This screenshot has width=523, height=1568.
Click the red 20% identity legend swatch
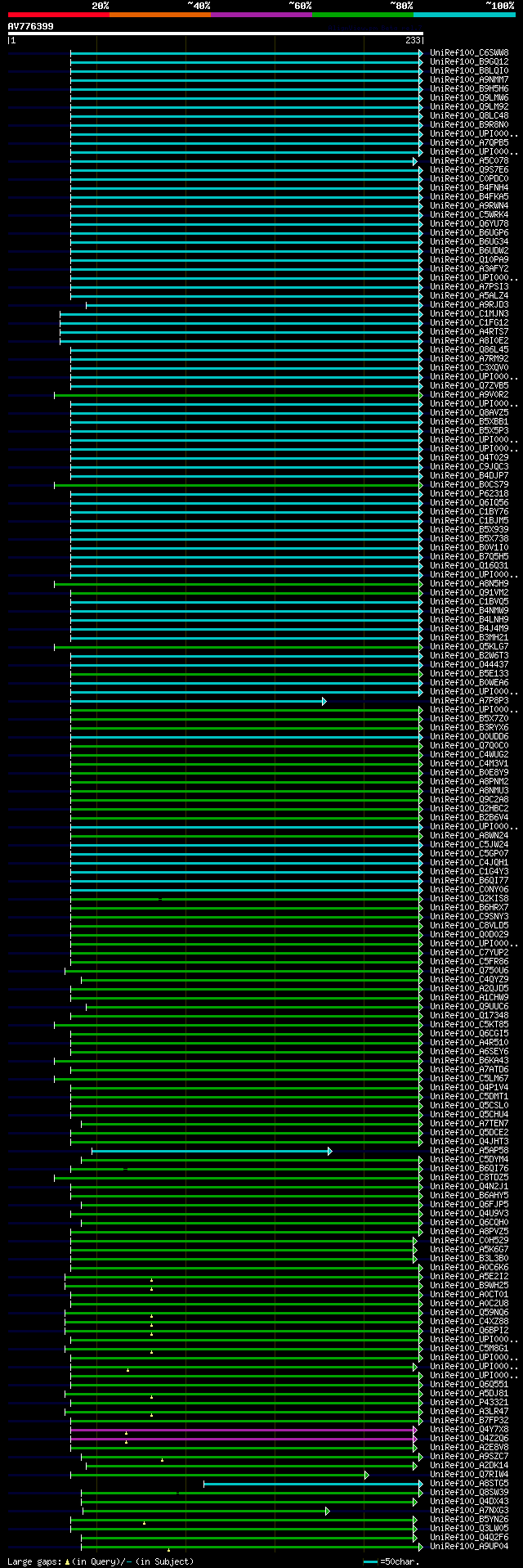[x=58, y=15]
